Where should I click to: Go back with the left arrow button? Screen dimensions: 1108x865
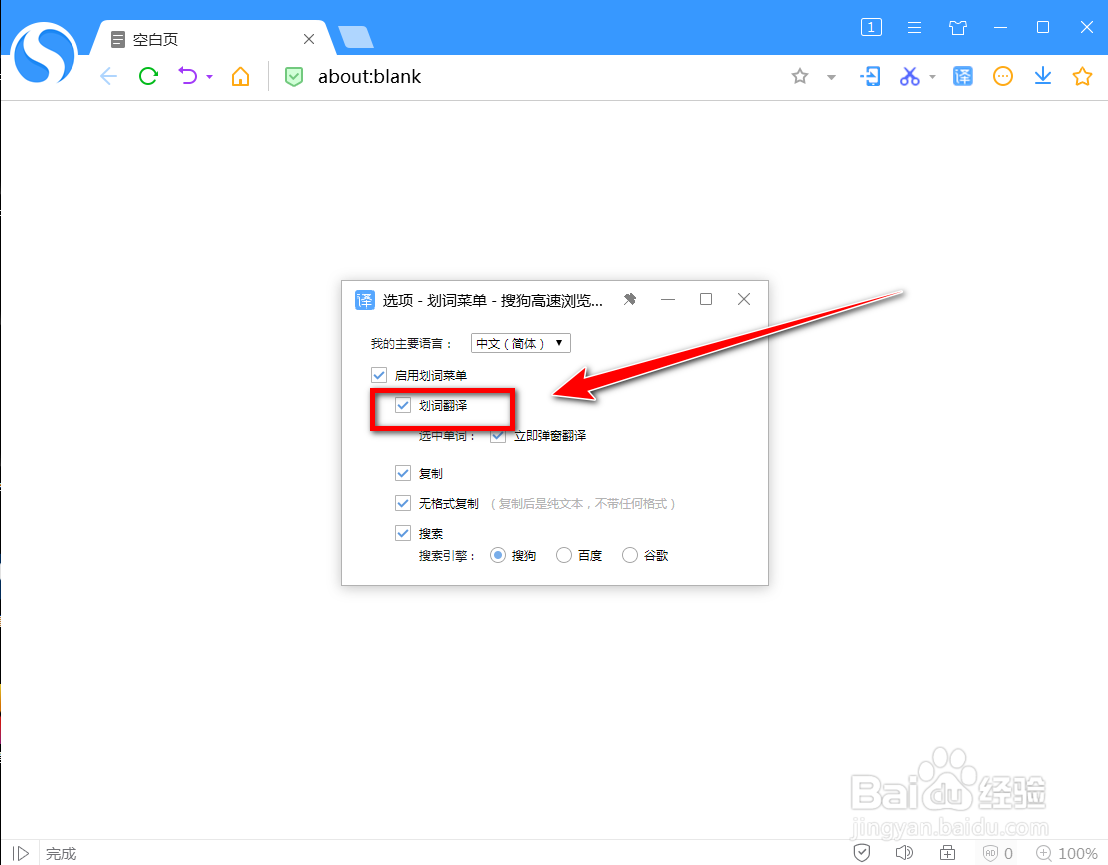coord(108,76)
